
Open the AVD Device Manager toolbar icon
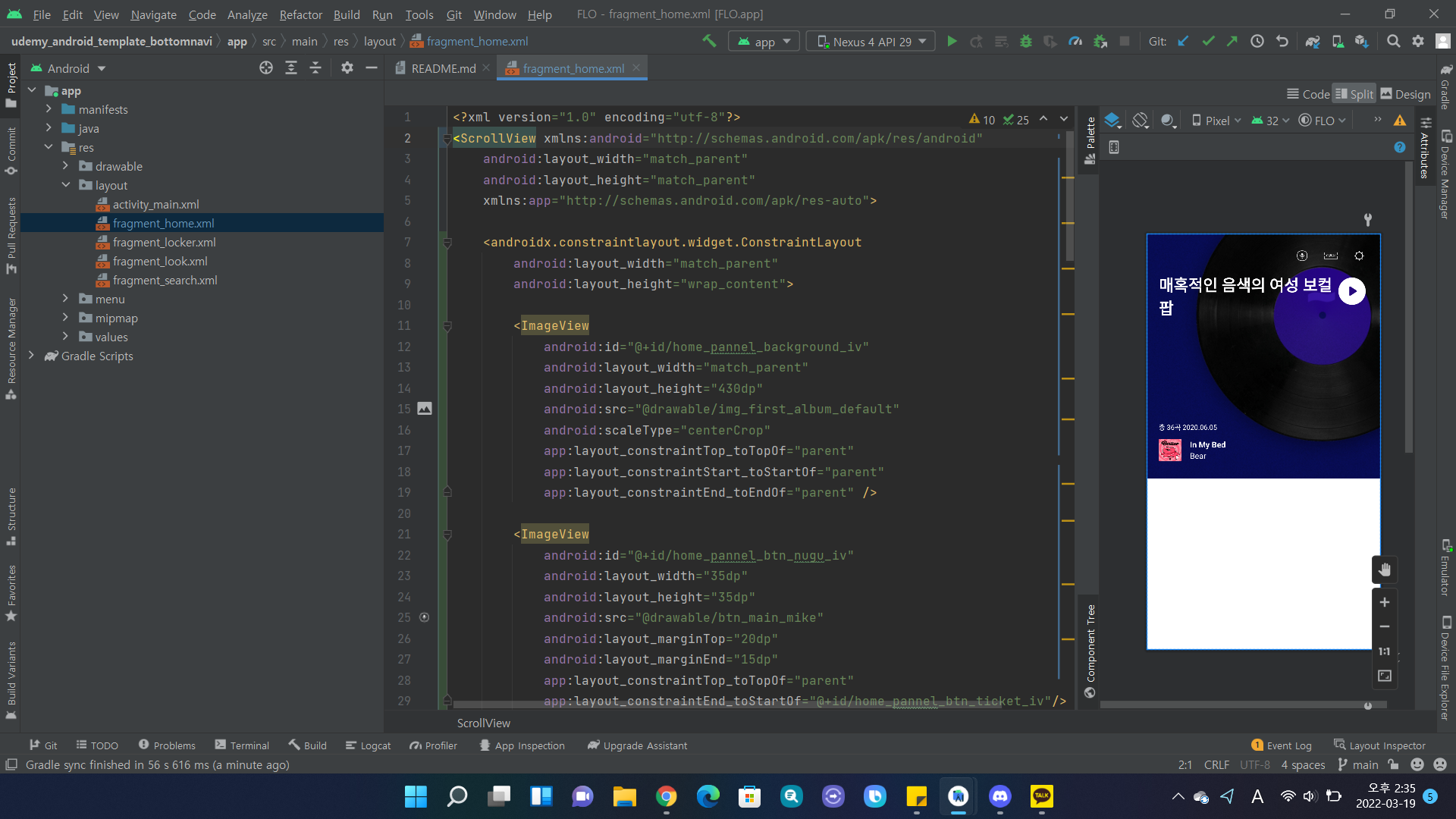1337,42
